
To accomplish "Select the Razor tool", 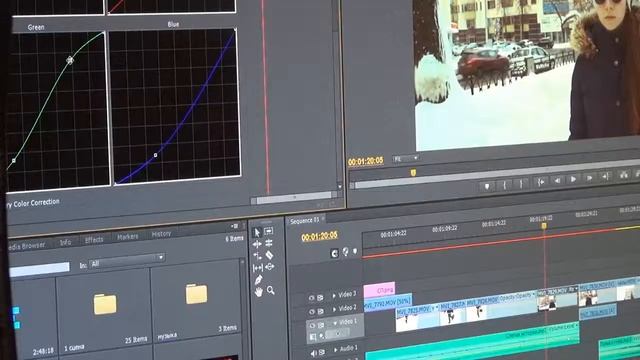I will click(x=269, y=255).
